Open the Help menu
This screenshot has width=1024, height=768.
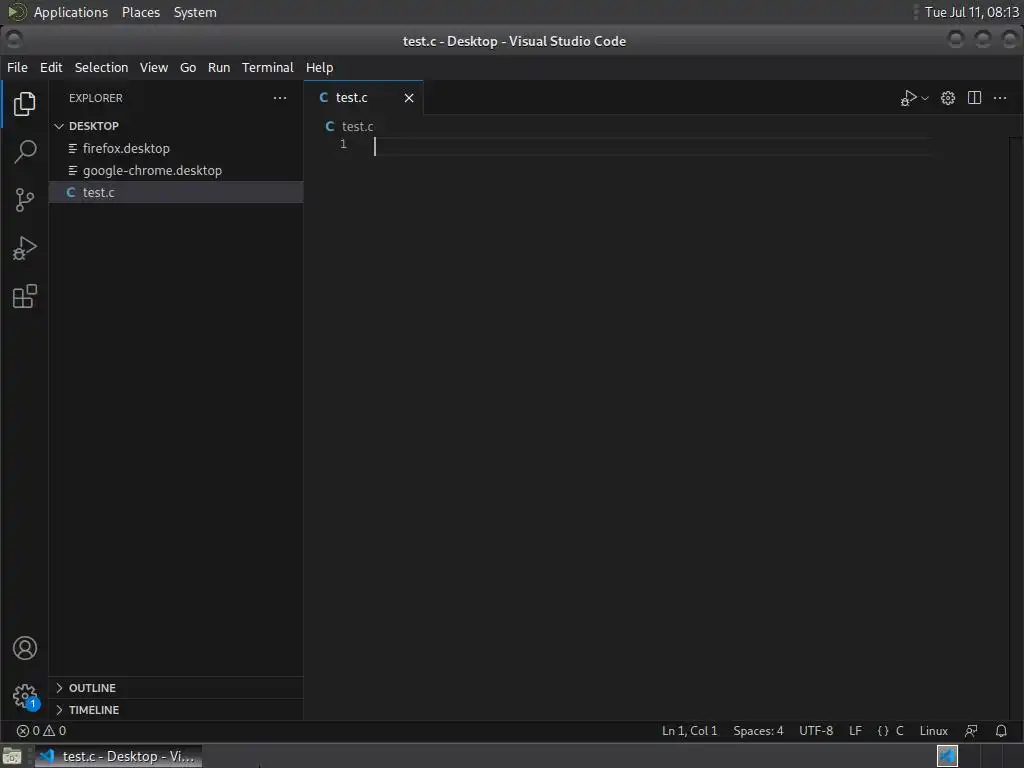(319, 67)
